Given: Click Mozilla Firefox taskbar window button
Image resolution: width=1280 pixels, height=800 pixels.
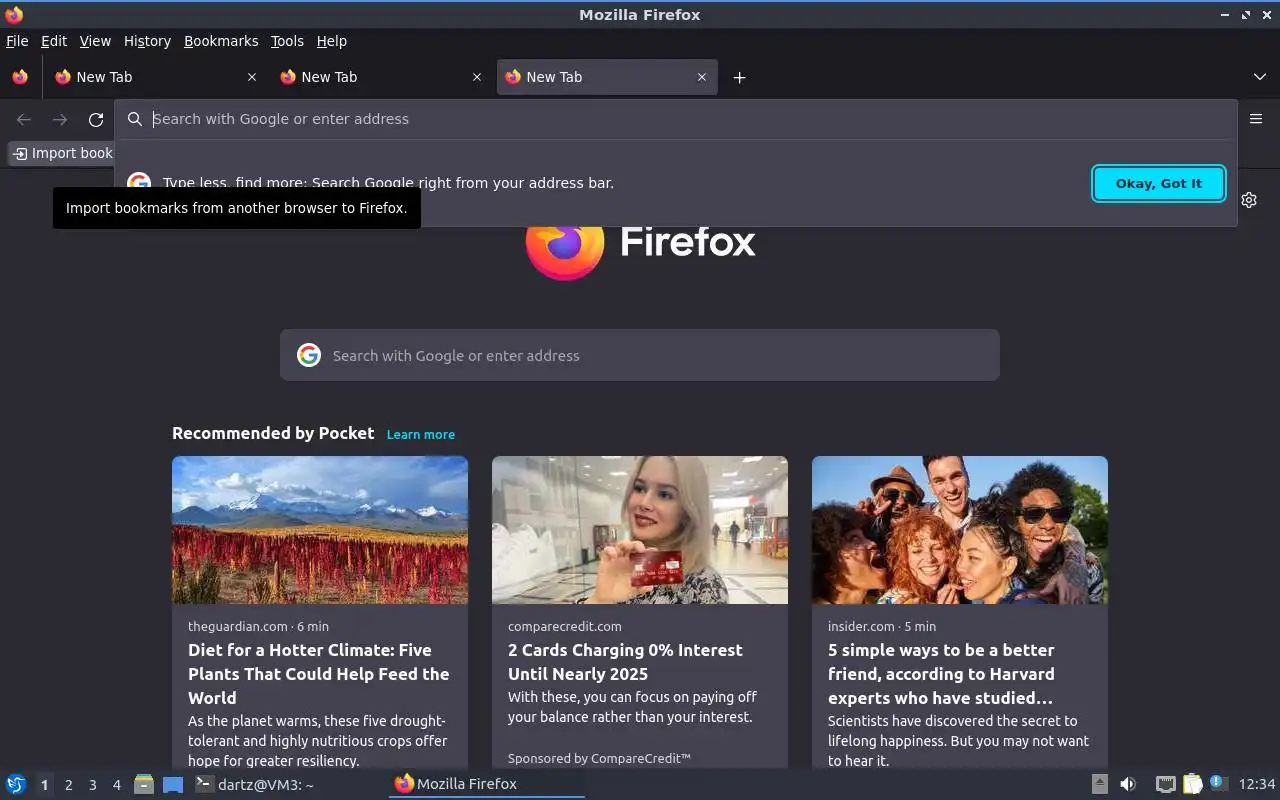Looking at the screenshot, I should point(486,784).
